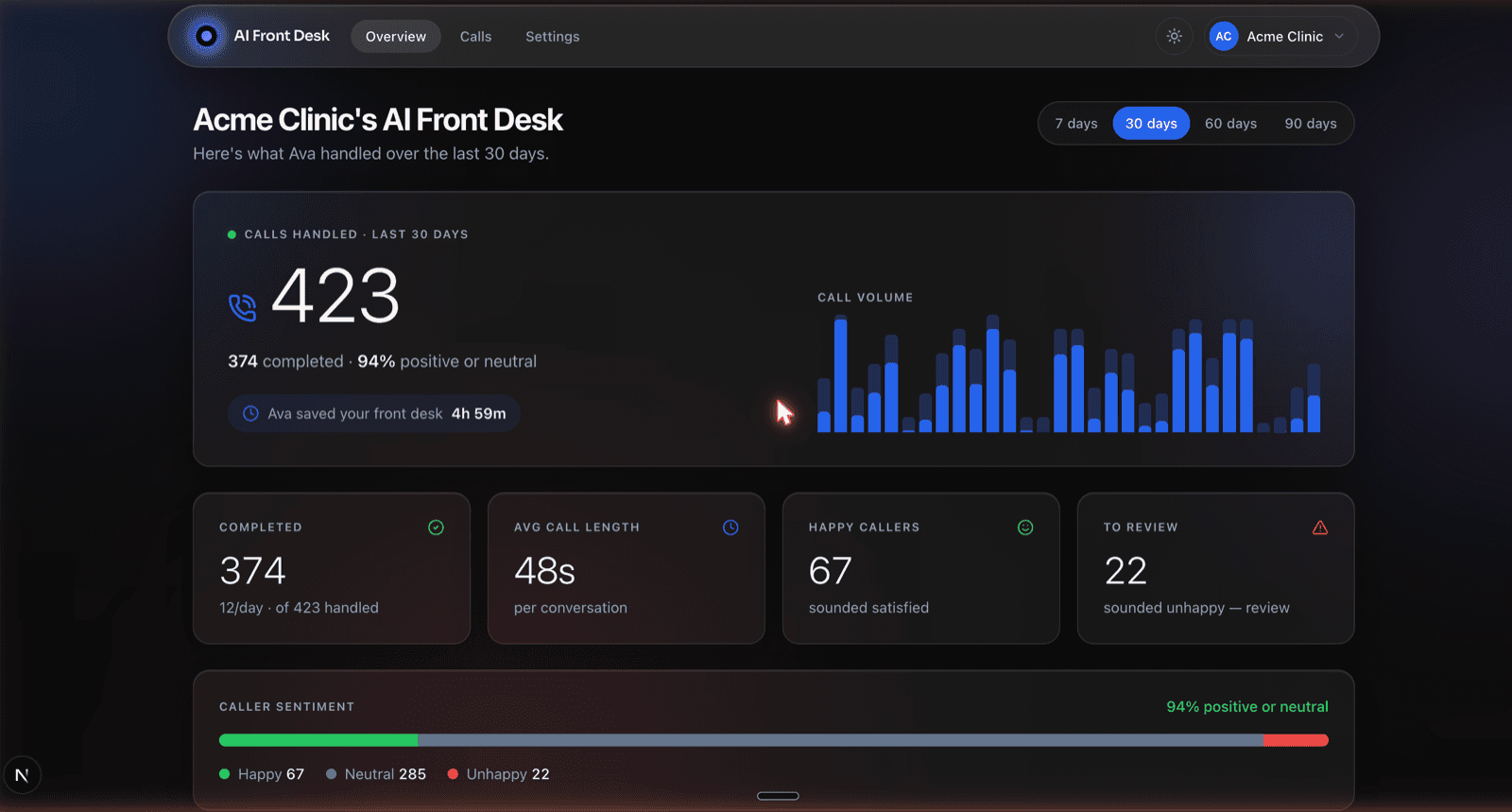
Task: Click the 'sounded unhappy — review' text
Action: pyautogui.click(x=1196, y=608)
